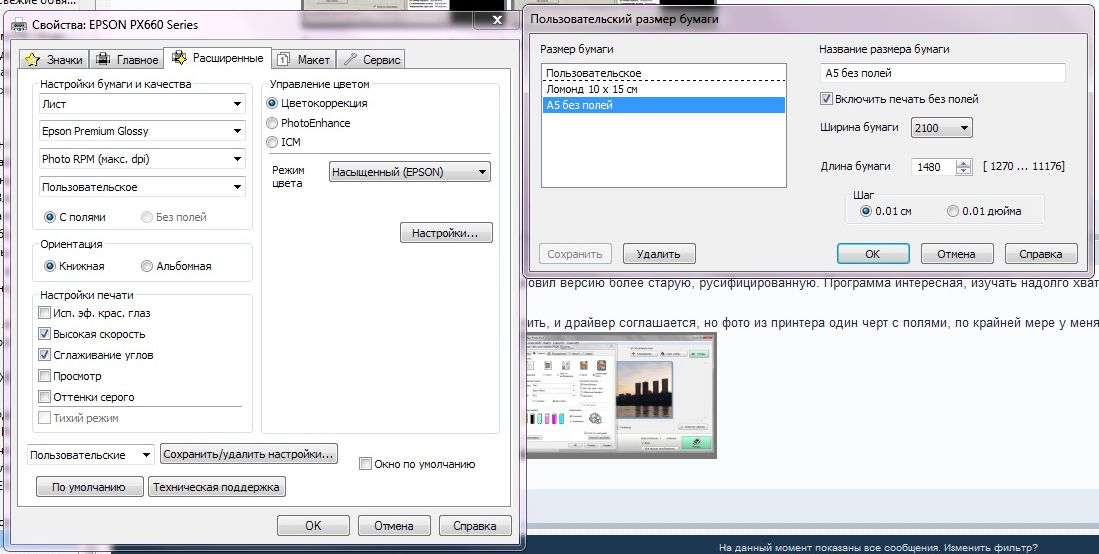1099x554 pixels.
Task: Open Справка in the properties dialog
Action: [x=475, y=525]
